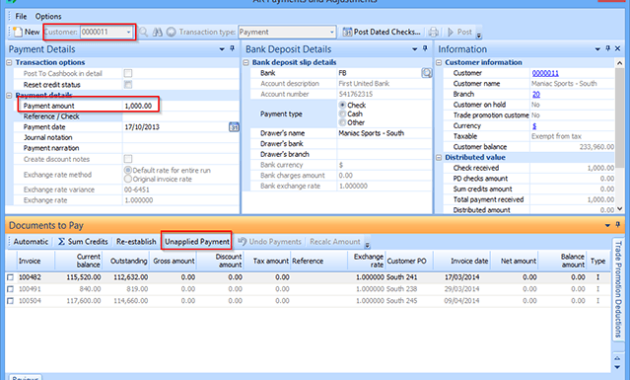Viewport: 630px width, 380px height.
Task: Select Check payment type
Action: [x=342, y=105]
